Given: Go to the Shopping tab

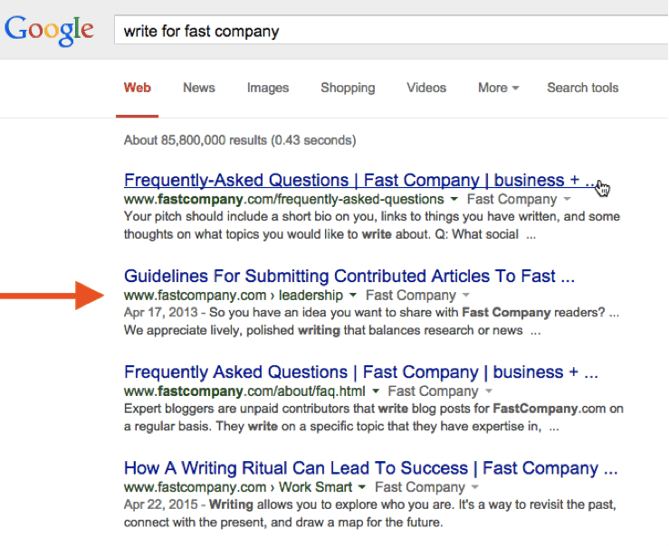Looking at the screenshot, I should [x=348, y=88].
